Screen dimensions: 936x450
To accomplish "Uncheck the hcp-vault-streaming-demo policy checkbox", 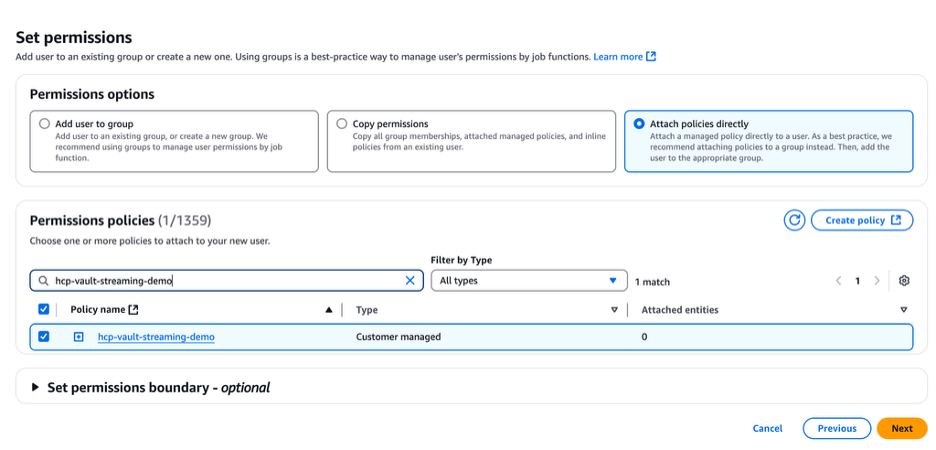I will click(x=44, y=337).
